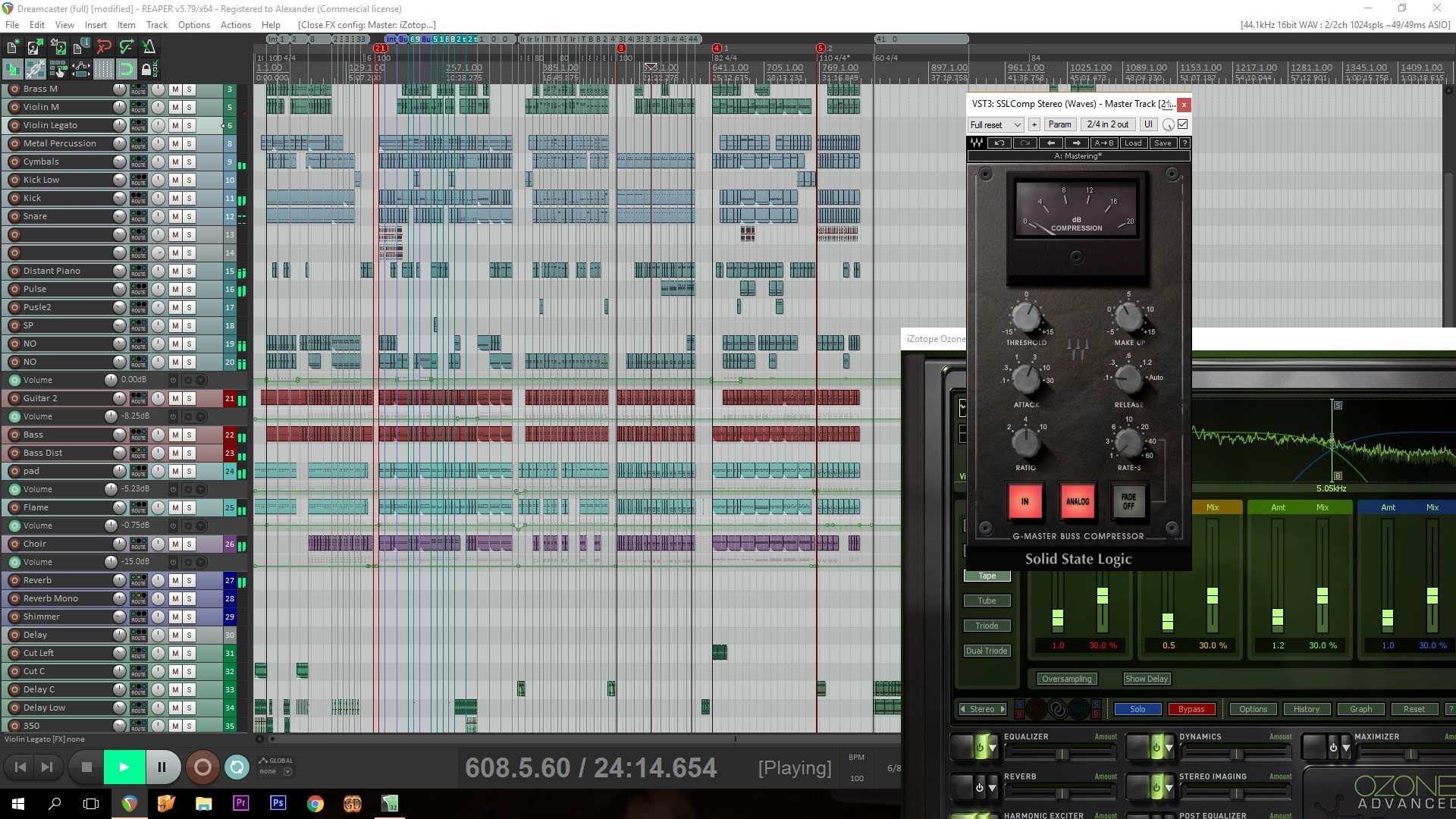Click the Waves undo arrow icon
This screenshot has height=819, width=1456.
[999, 143]
